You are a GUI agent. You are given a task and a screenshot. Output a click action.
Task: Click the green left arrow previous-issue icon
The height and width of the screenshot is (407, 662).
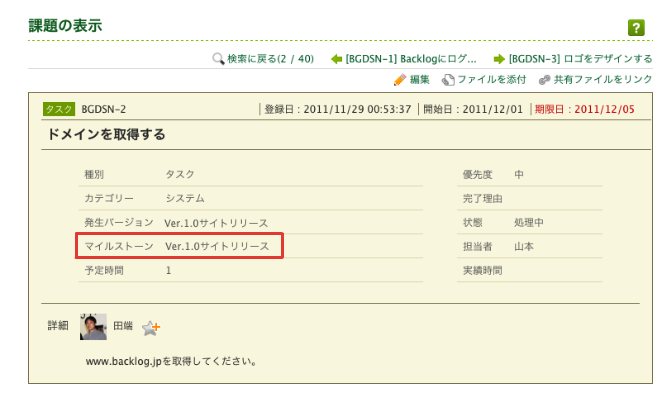[x=336, y=59]
